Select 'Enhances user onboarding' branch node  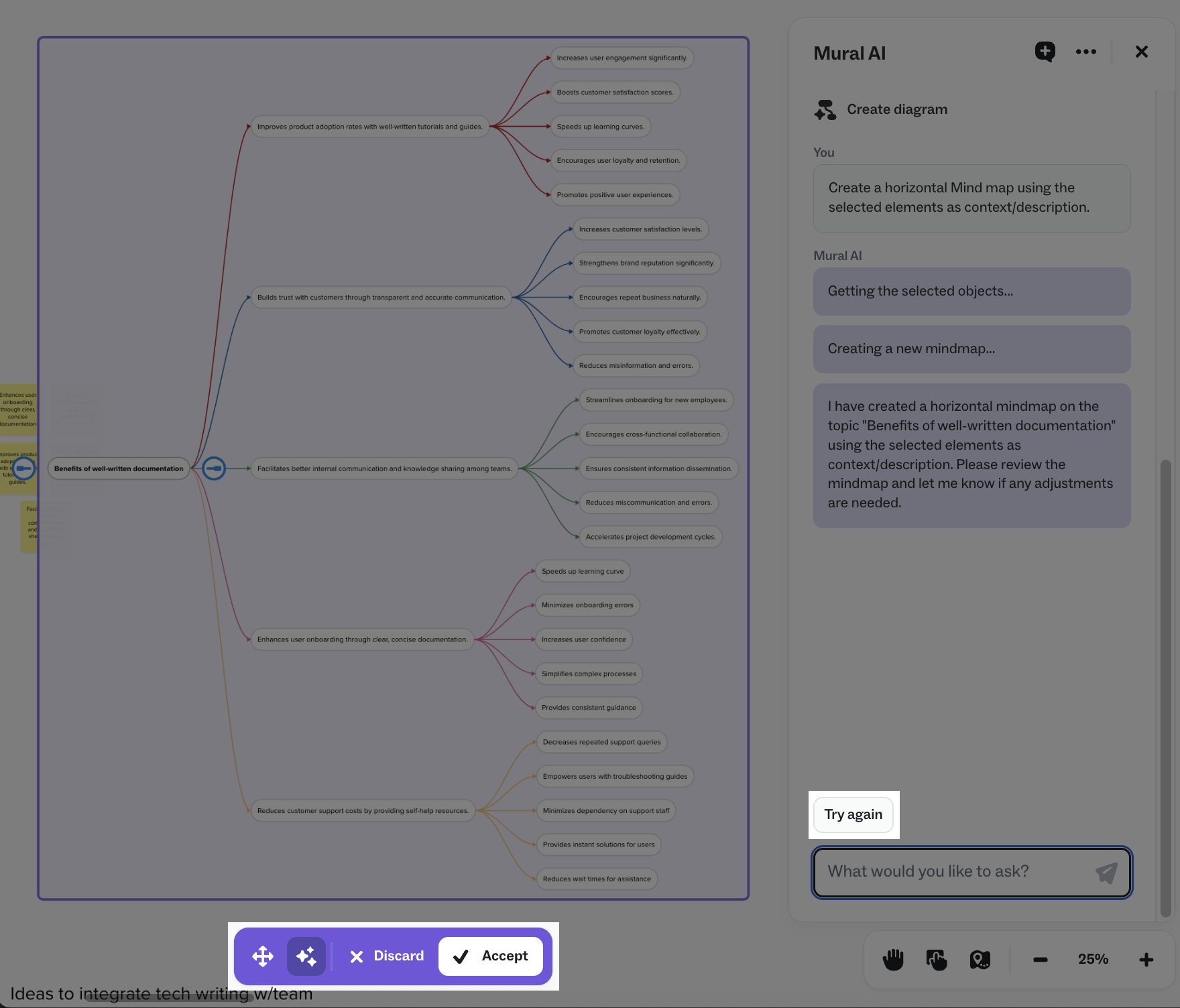coord(363,639)
